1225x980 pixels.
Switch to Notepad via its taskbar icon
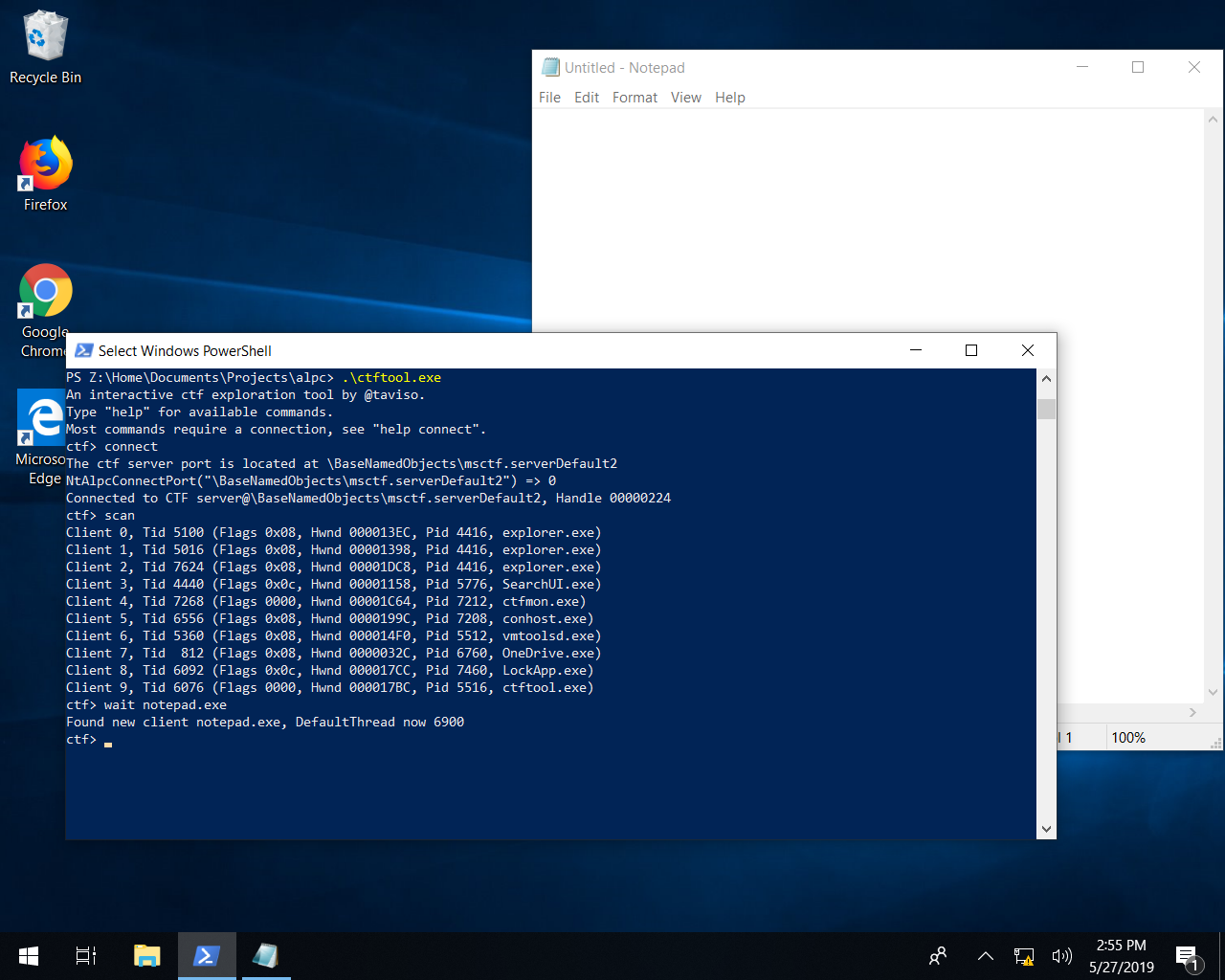coord(265,956)
